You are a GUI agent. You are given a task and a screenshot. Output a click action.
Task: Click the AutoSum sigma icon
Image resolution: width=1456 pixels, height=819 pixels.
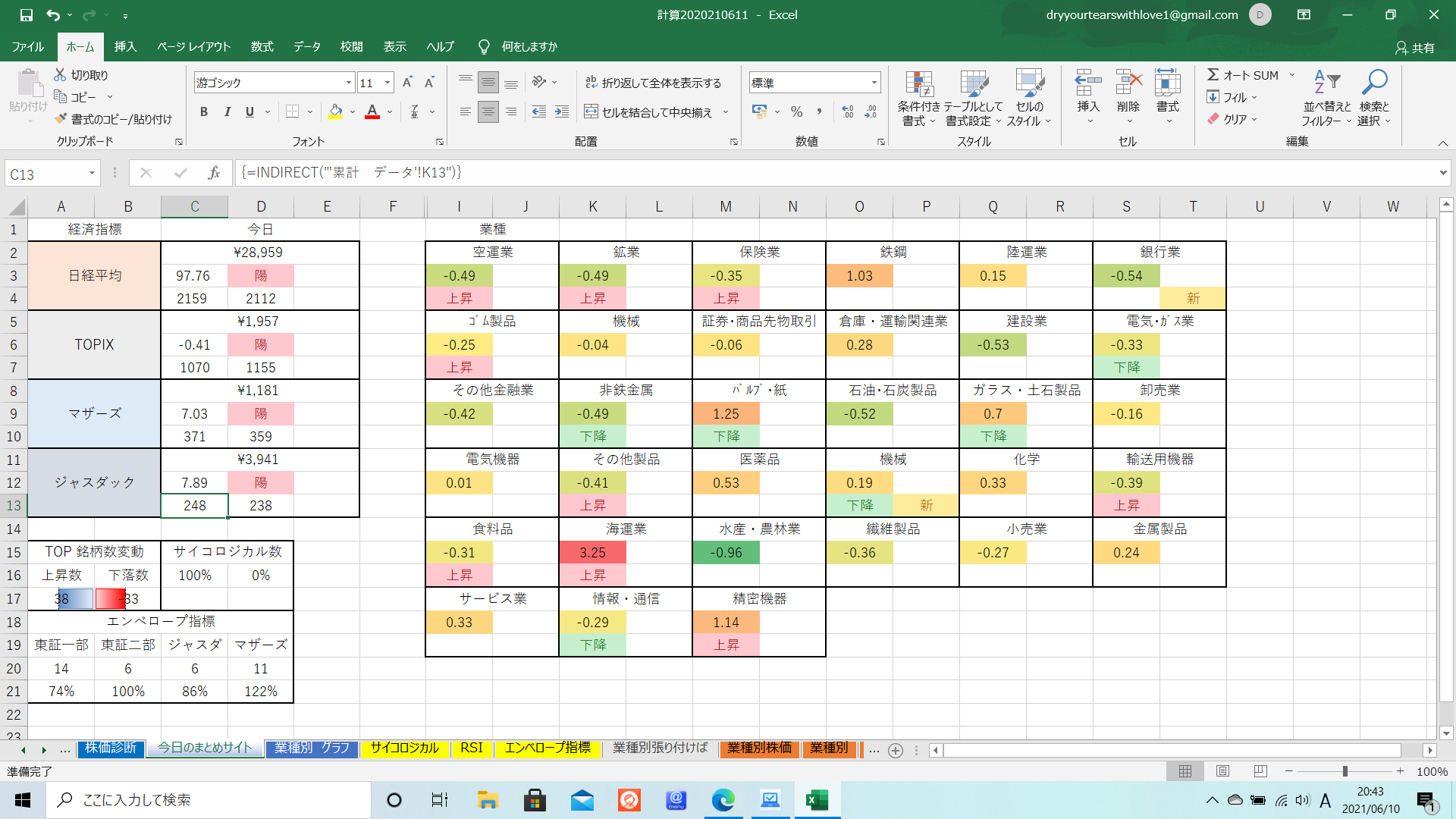coord(1213,75)
